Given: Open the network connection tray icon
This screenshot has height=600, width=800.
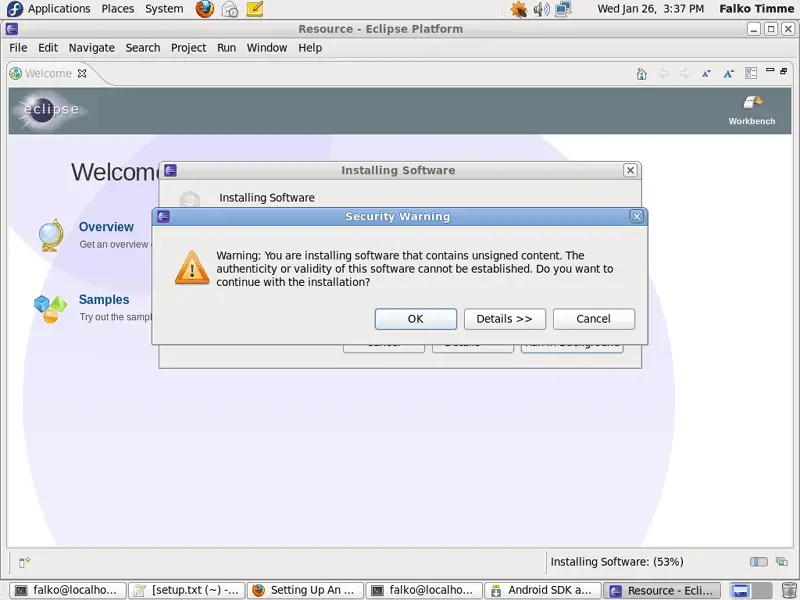Looking at the screenshot, I should click(563, 9).
